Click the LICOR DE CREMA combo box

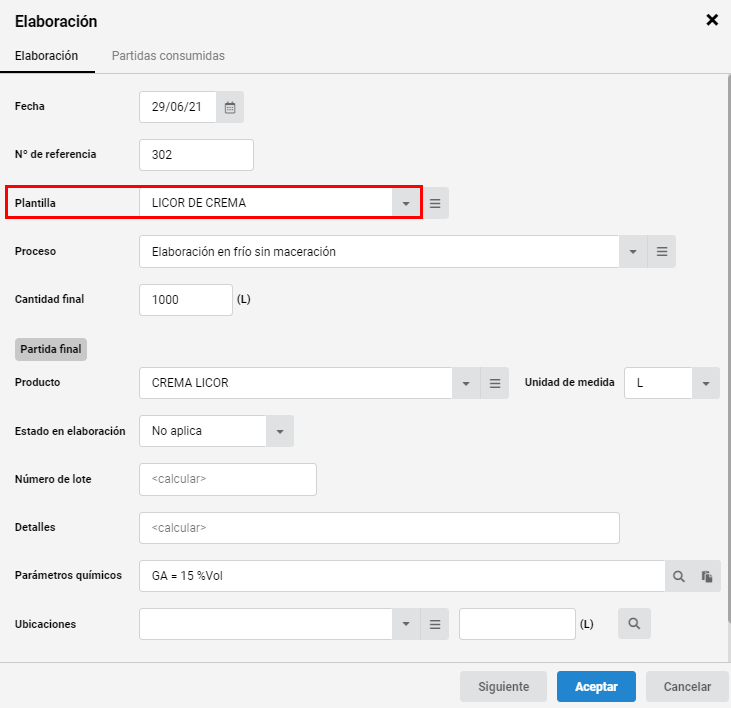(266, 203)
